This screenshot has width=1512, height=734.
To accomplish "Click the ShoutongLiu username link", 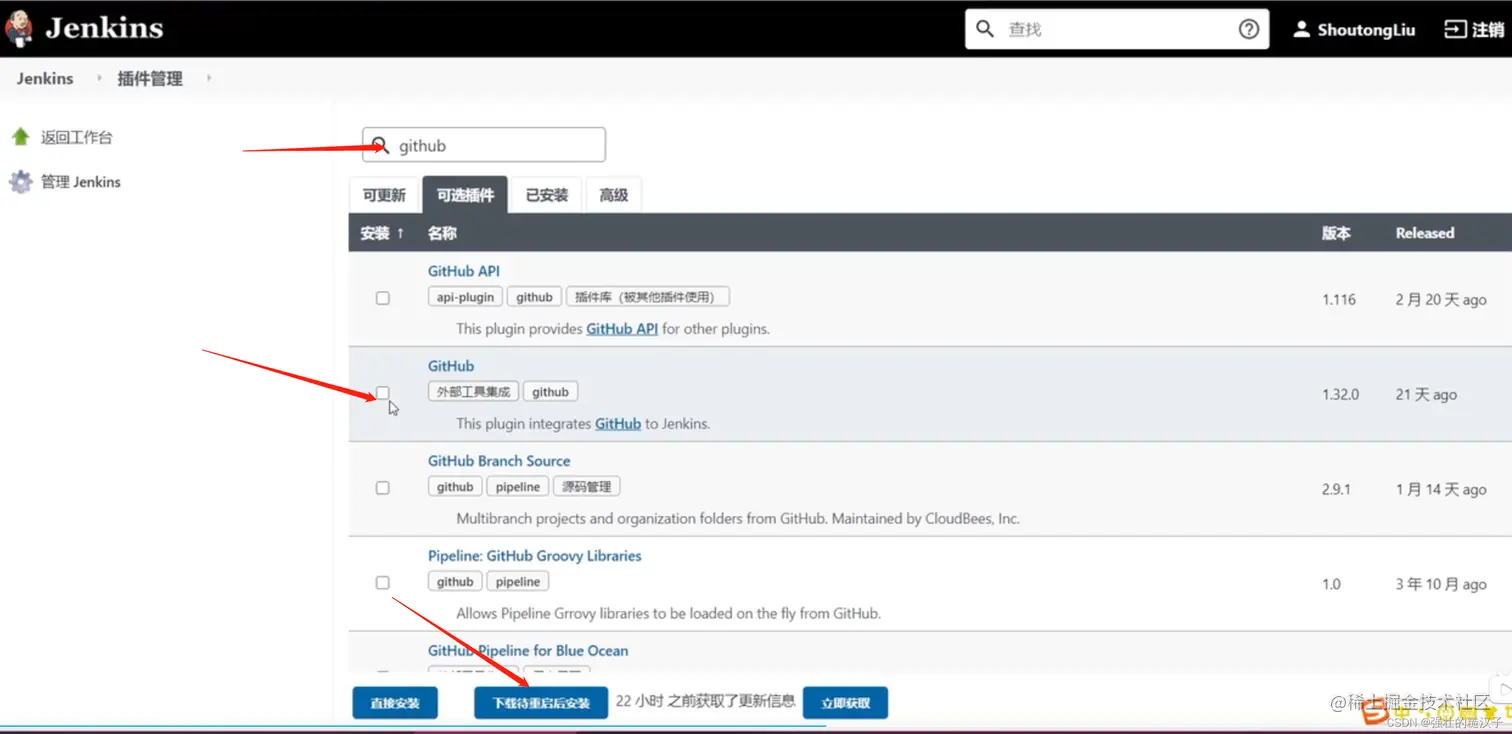I will click(x=1366, y=30).
